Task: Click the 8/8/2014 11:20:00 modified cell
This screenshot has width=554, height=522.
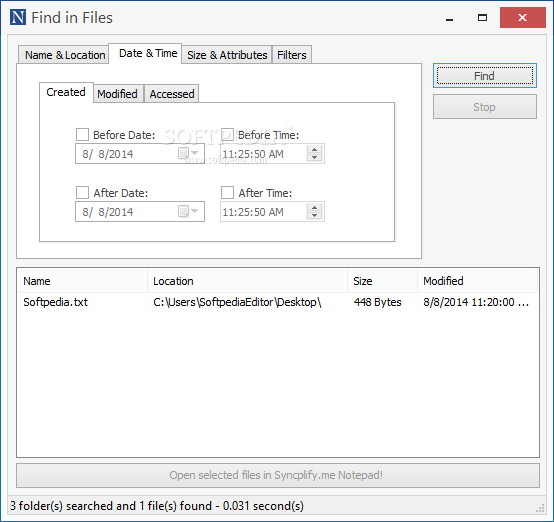Action: [x=476, y=302]
